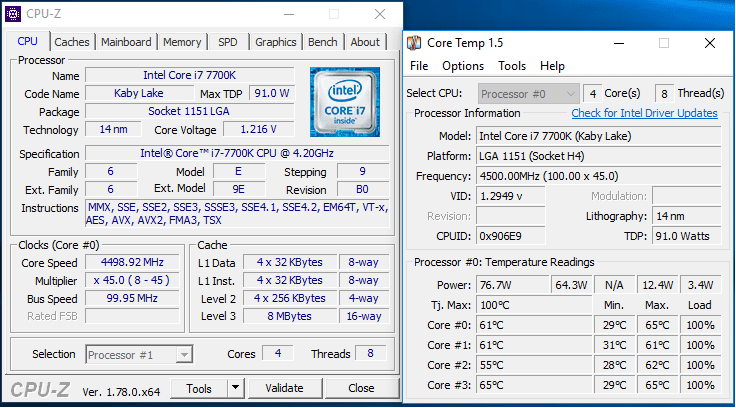The image size is (736, 408).
Task: Click the Power value 76.7W
Action: [513, 285]
